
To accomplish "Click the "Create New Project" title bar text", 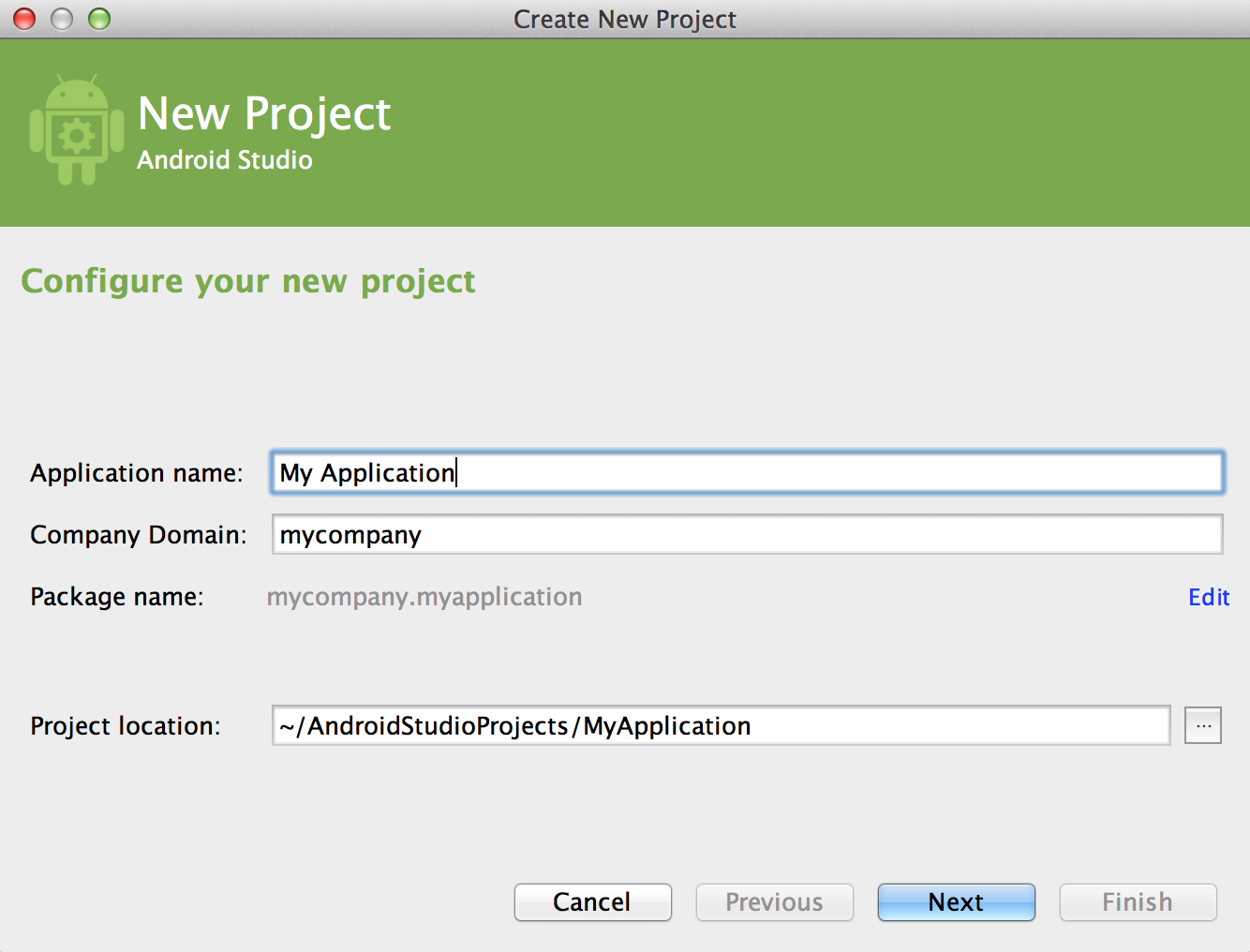I will [625, 20].
